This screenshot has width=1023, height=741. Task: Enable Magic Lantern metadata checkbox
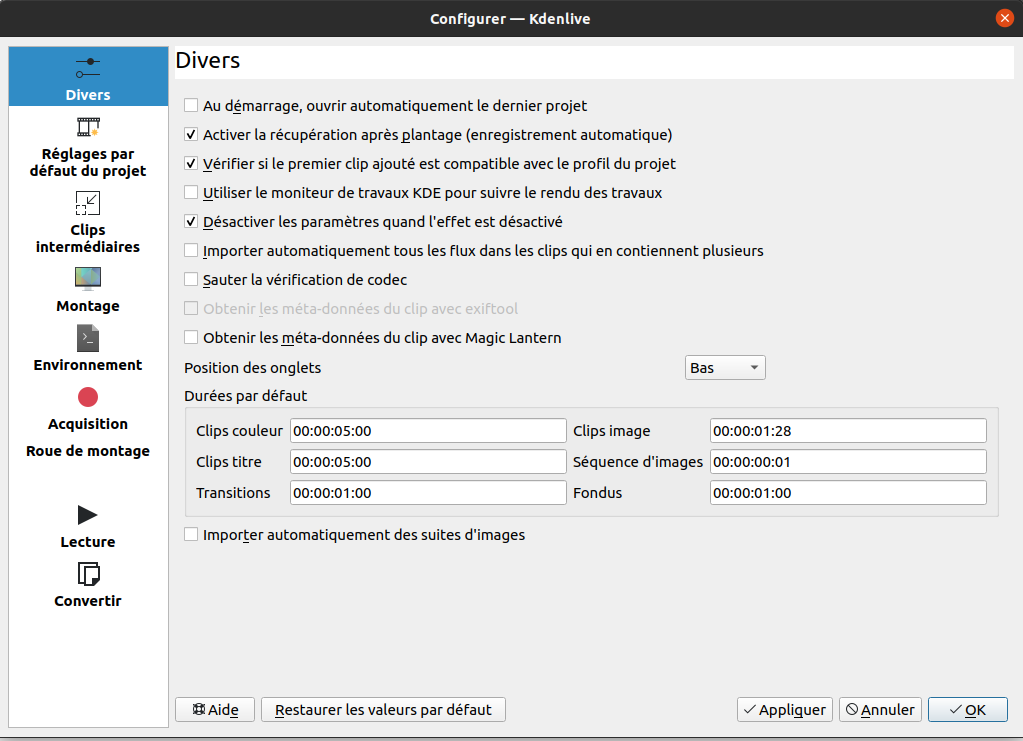[x=191, y=337]
